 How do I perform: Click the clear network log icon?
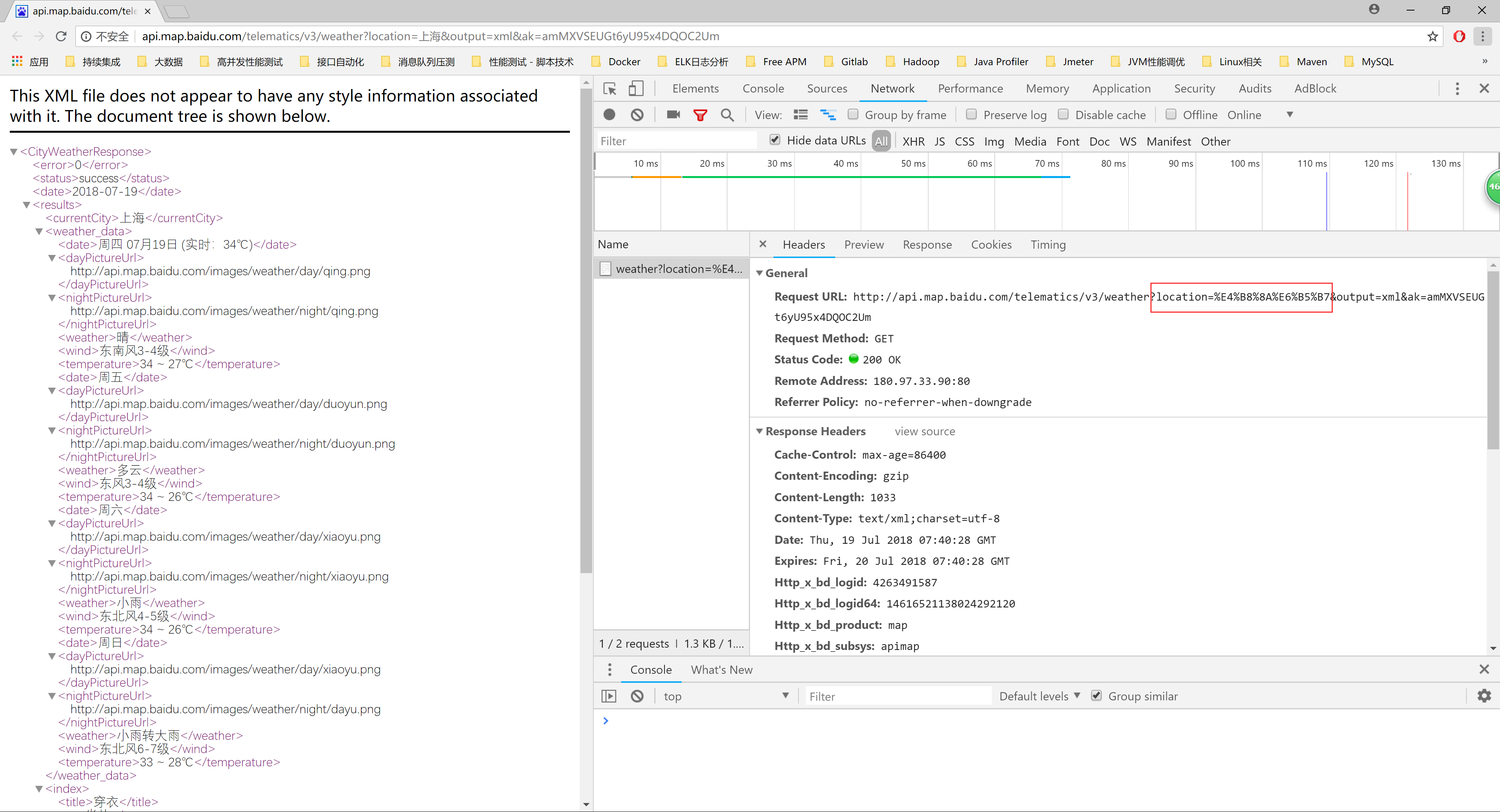tap(637, 115)
